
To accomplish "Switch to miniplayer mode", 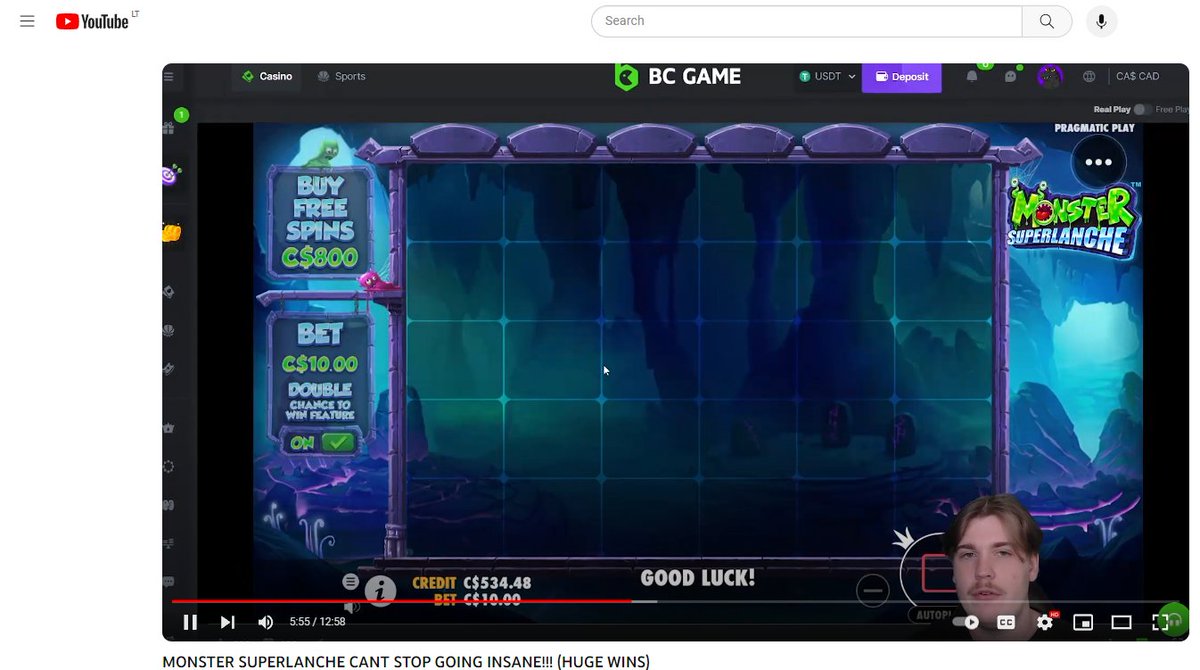I will [x=1083, y=622].
